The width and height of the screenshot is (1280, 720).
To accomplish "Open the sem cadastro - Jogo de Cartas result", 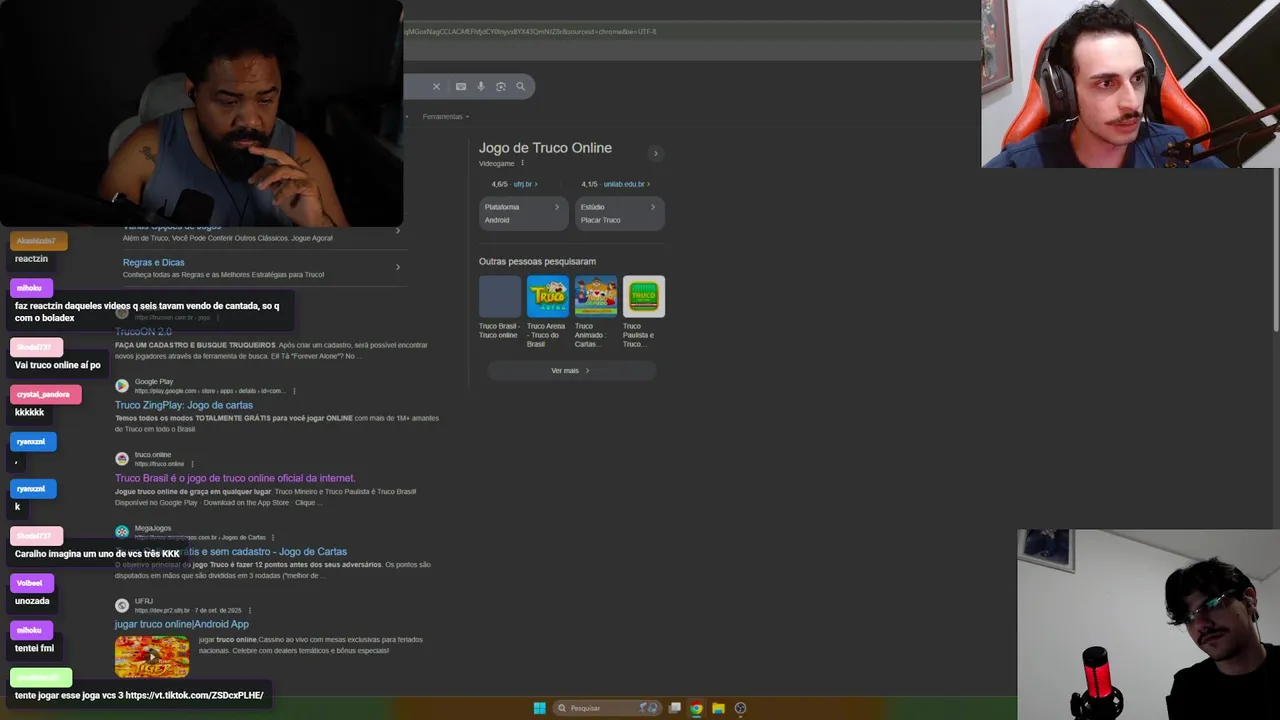I will pos(231,551).
